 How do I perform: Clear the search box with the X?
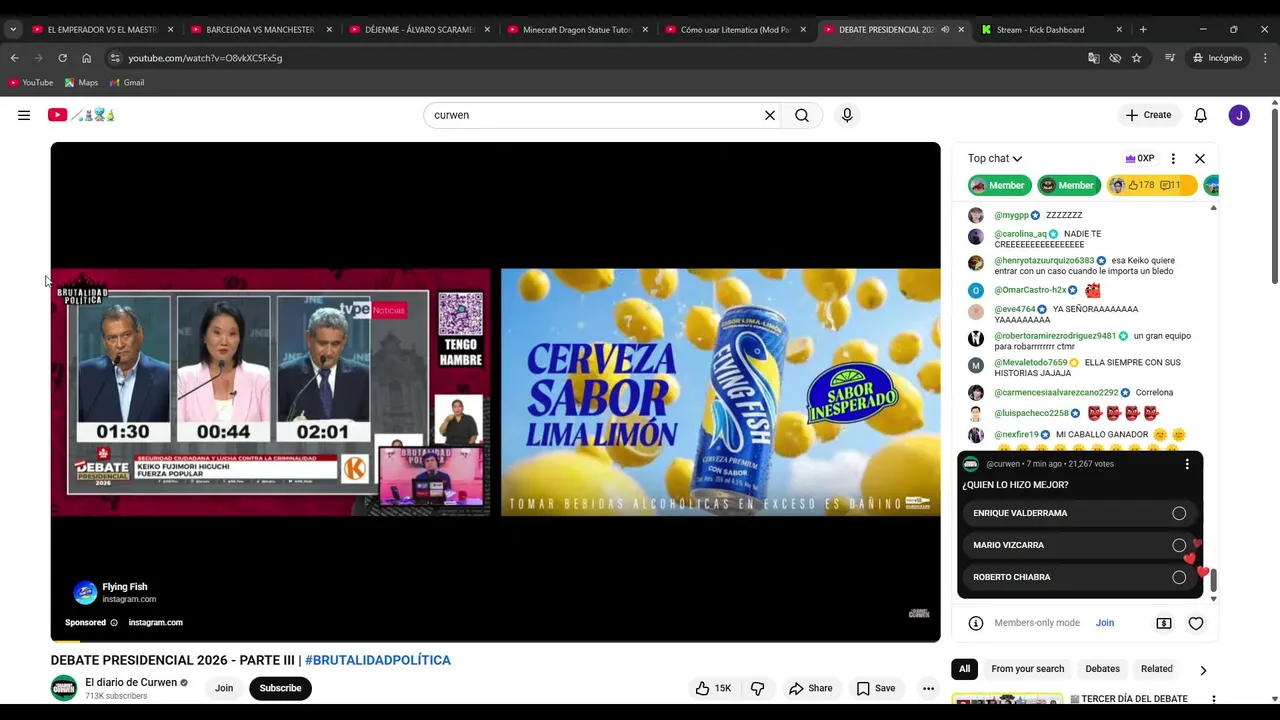(770, 115)
